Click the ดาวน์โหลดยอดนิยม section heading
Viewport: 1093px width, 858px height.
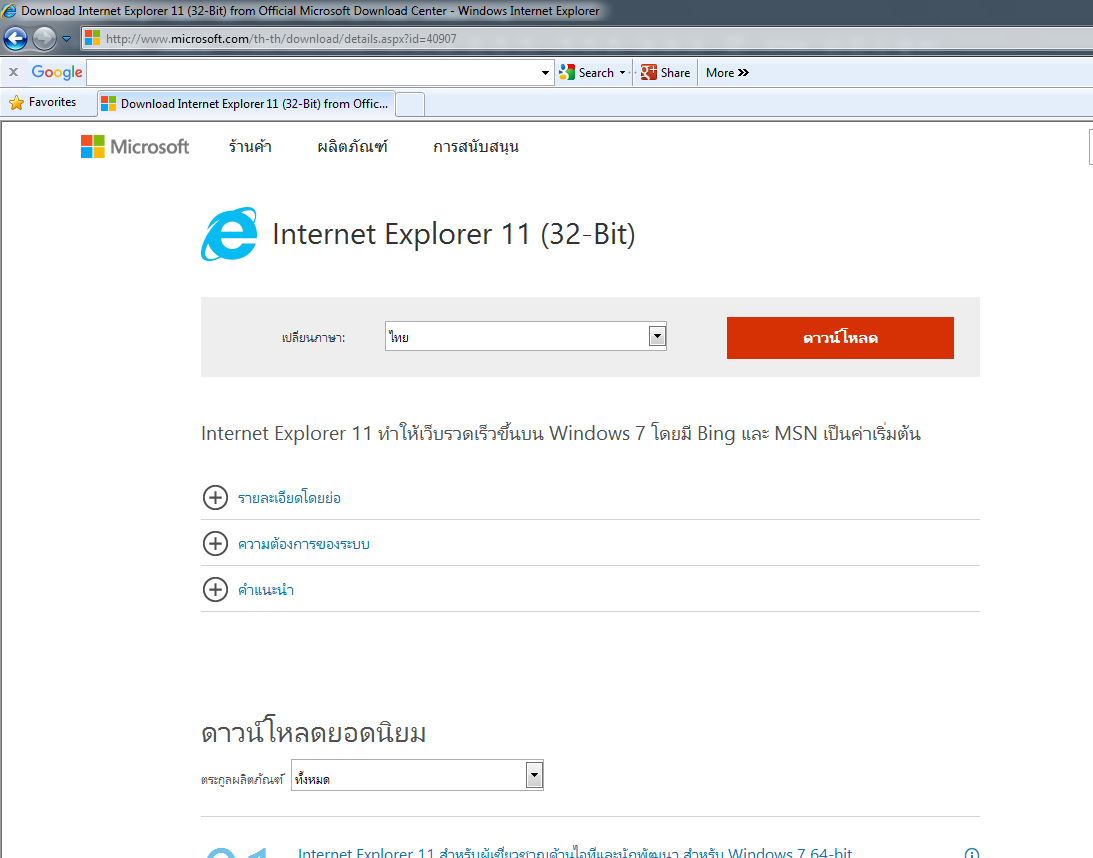(x=313, y=733)
